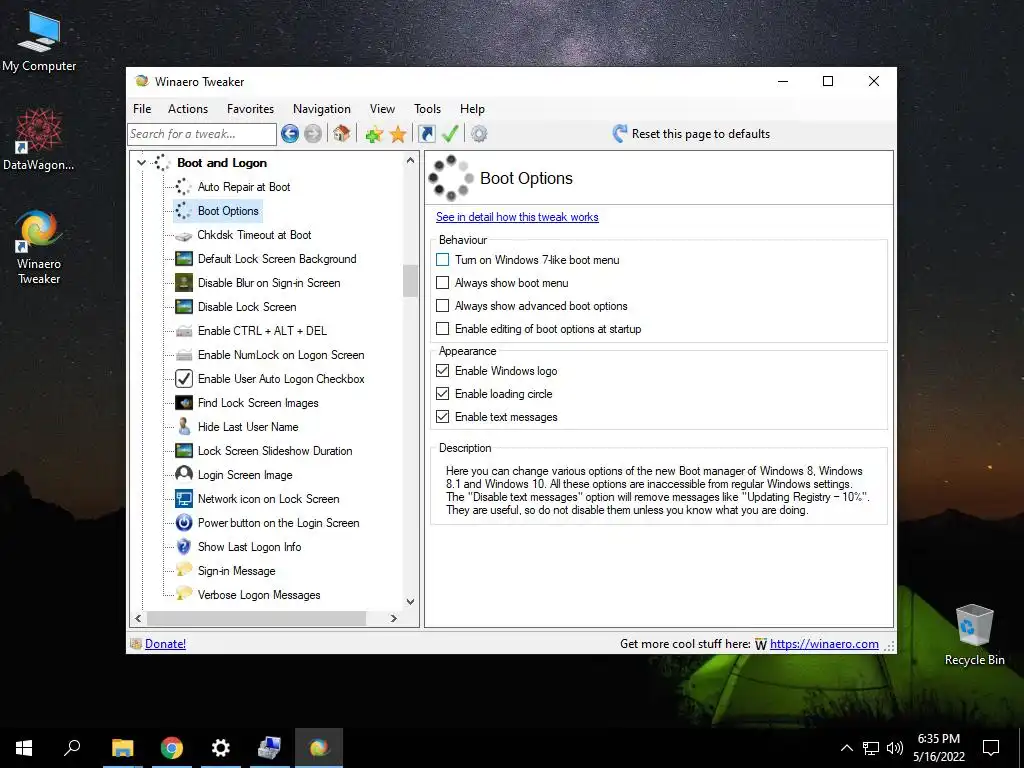Click Reset this page to defaults
The height and width of the screenshot is (768, 1024).
[691, 134]
